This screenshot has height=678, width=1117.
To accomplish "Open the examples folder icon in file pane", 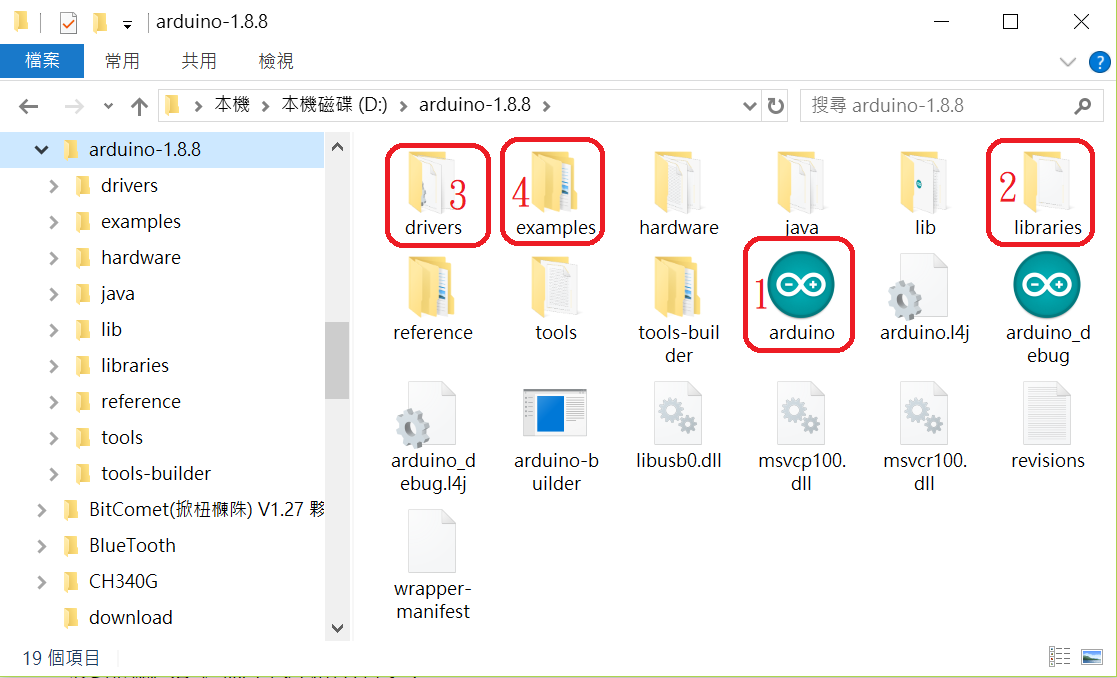I will [x=554, y=183].
